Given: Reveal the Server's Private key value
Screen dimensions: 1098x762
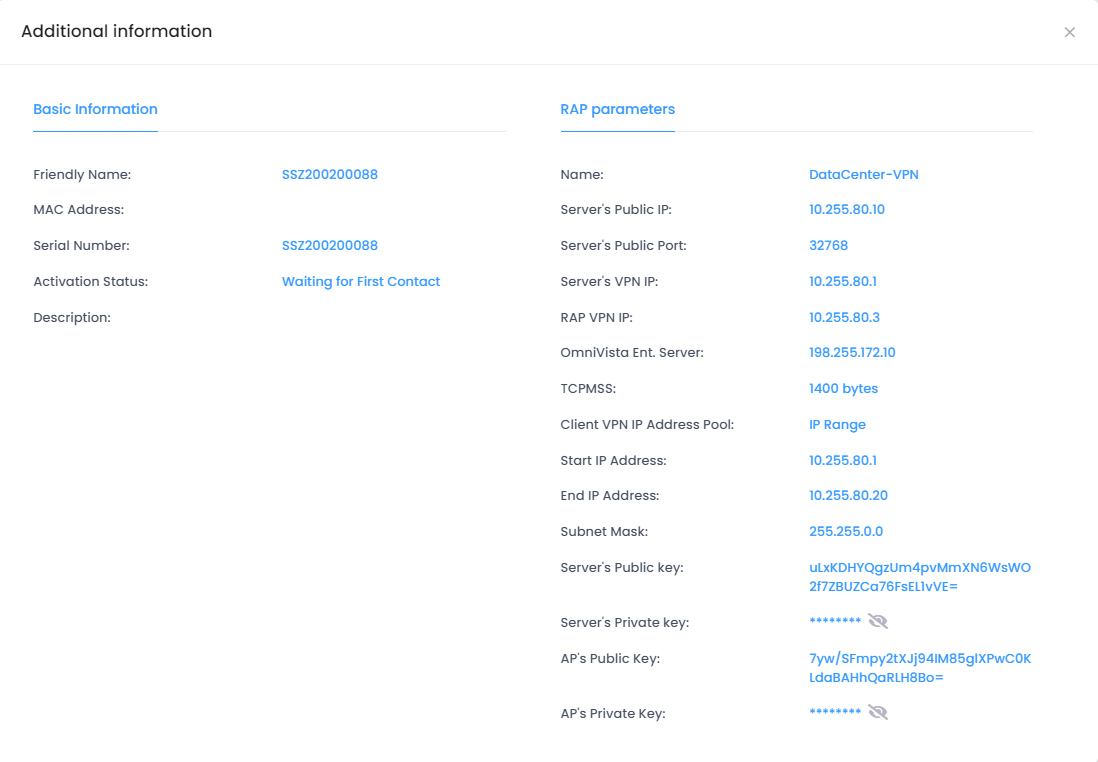Looking at the screenshot, I should click(878, 622).
